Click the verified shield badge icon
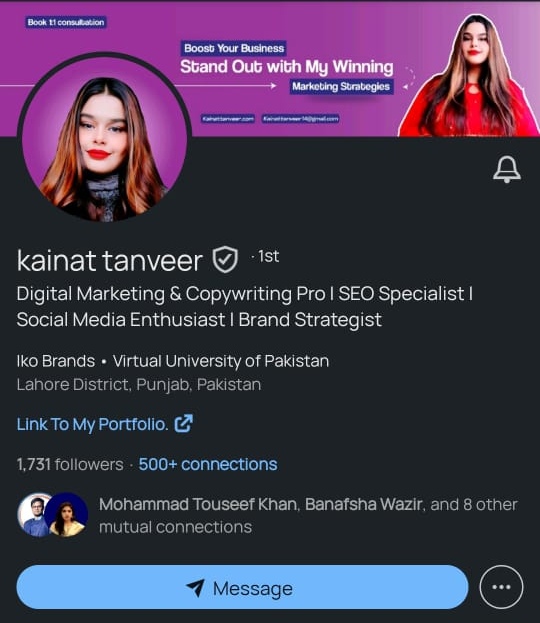 (x=225, y=259)
